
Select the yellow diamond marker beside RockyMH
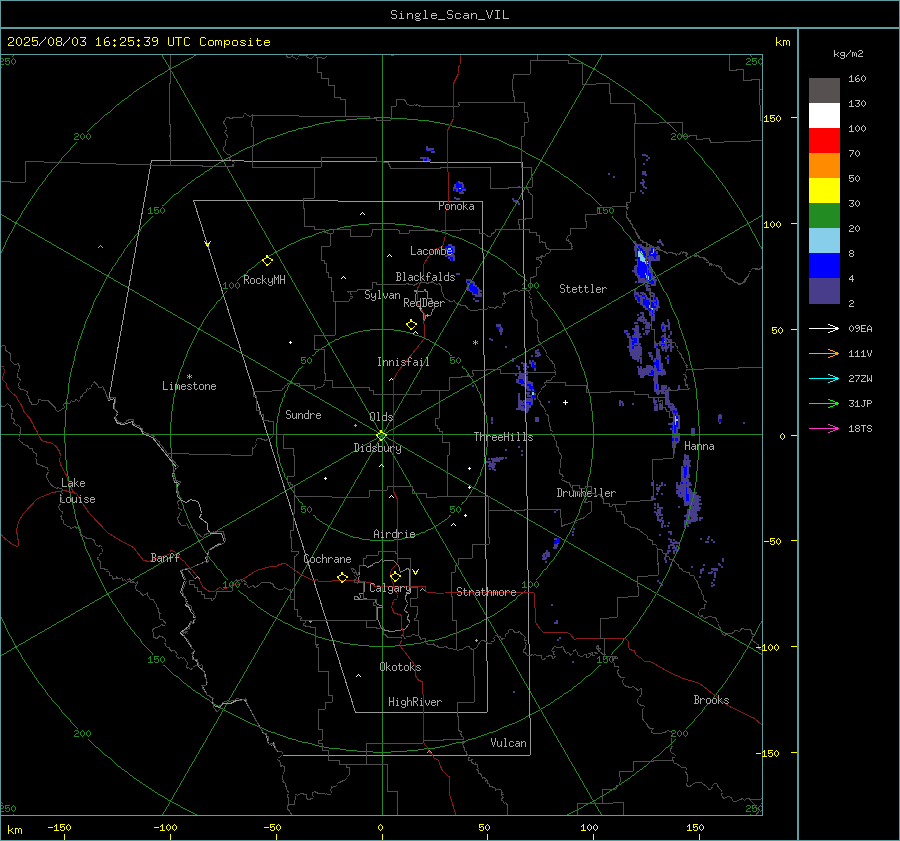pos(267,261)
